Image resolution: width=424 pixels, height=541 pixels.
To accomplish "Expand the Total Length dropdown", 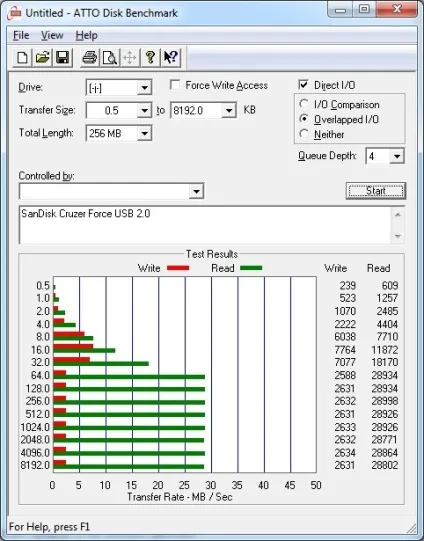I will (x=145, y=133).
